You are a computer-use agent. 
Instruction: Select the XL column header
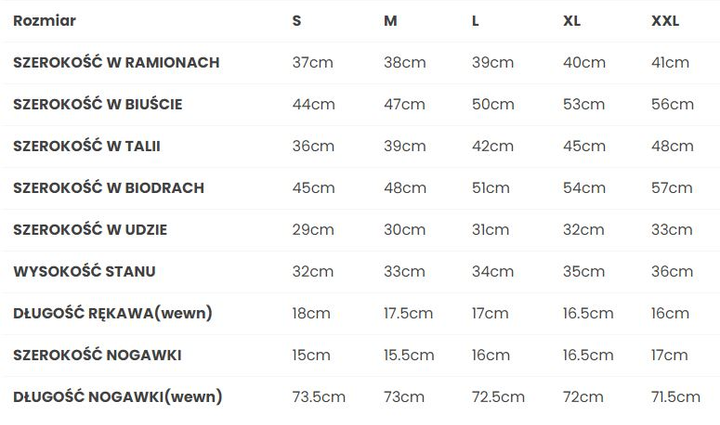pyautogui.click(x=572, y=21)
